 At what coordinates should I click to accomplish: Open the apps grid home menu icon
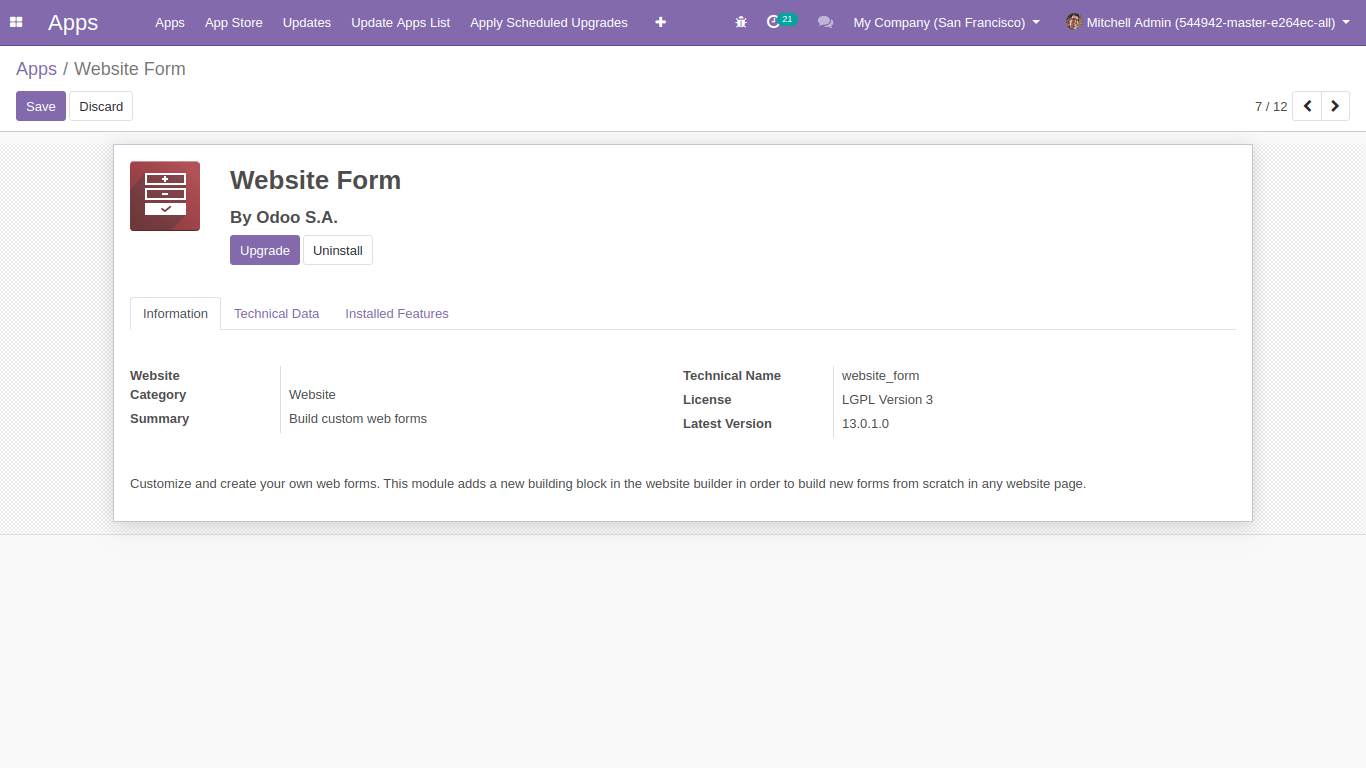pos(16,22)
